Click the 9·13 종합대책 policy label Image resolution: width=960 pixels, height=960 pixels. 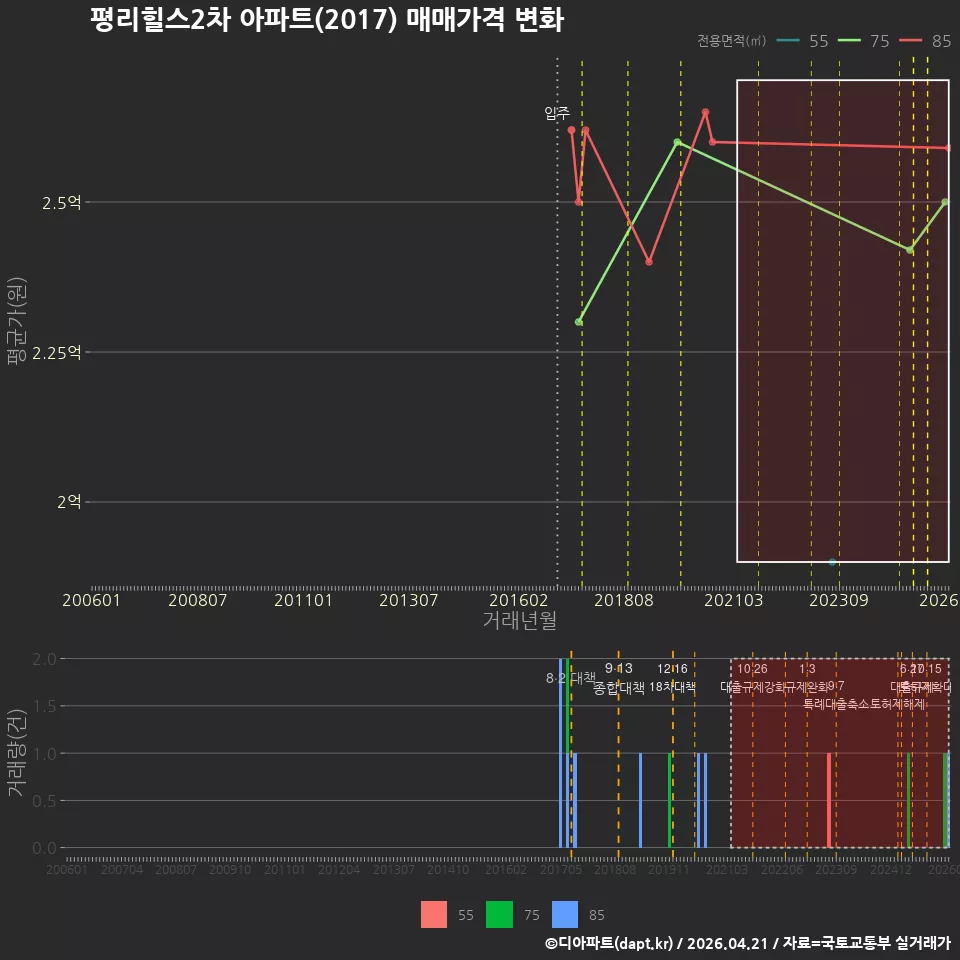618,678
